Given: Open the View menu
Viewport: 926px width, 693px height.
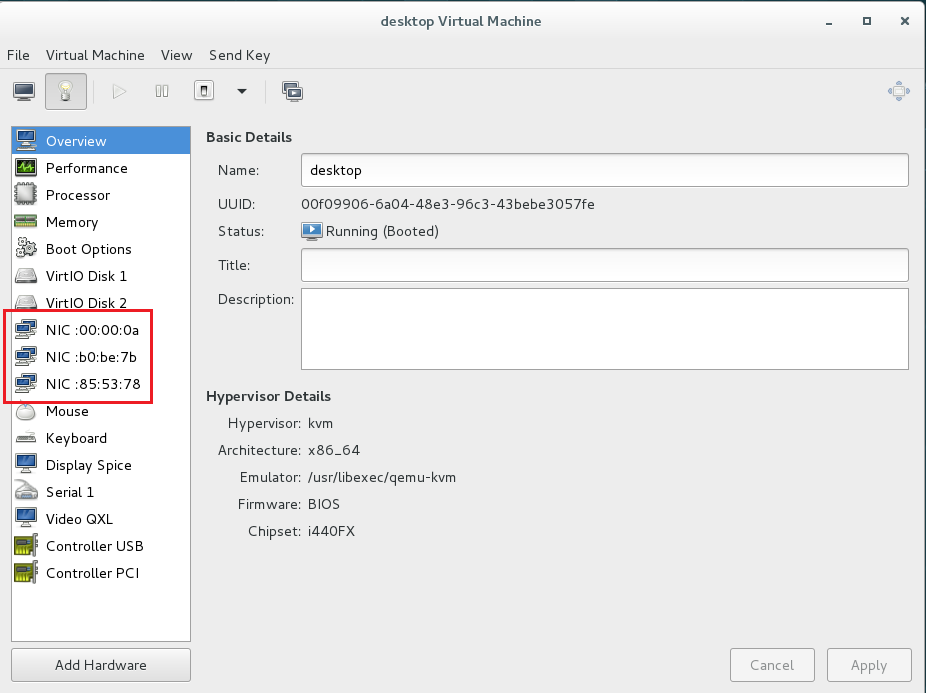Looking at the screenshot, I should [x=177, y=55].
